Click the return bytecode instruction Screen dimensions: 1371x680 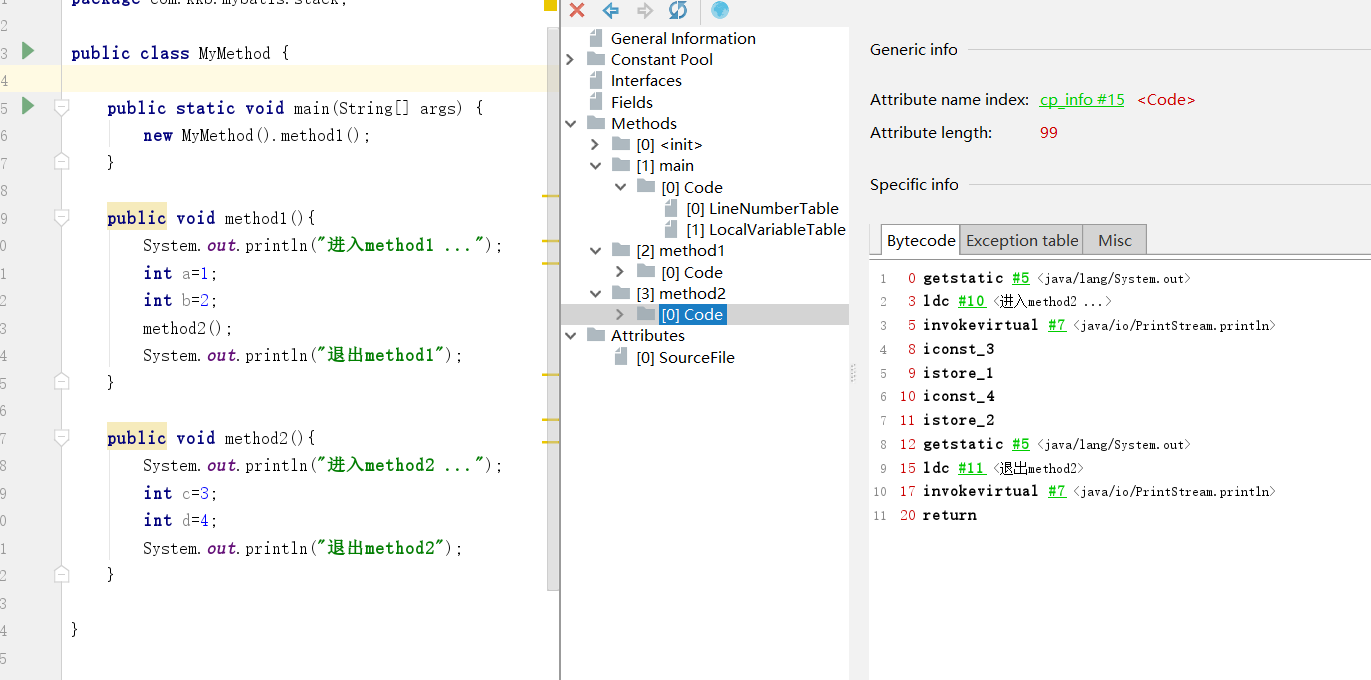950,515
